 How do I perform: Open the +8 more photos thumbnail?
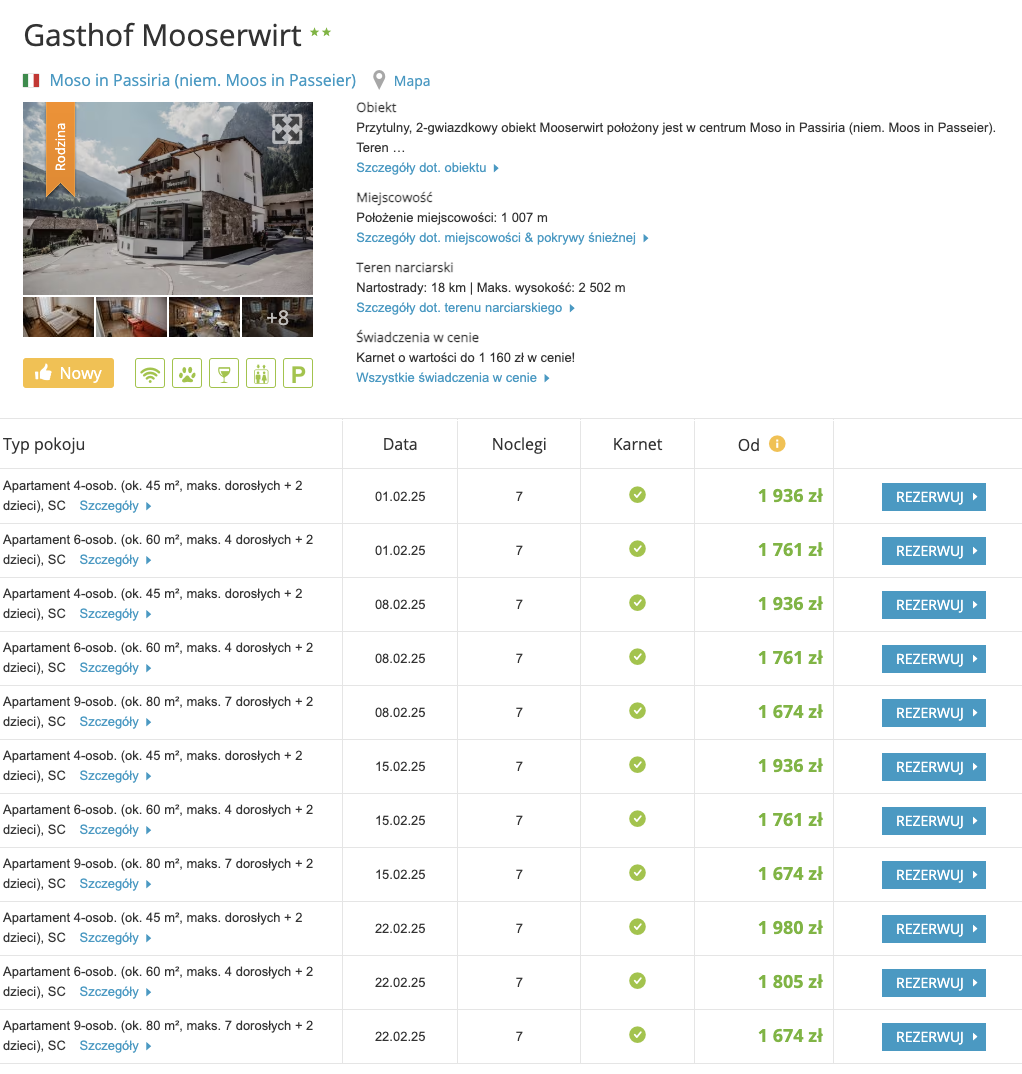pos(277,317)
